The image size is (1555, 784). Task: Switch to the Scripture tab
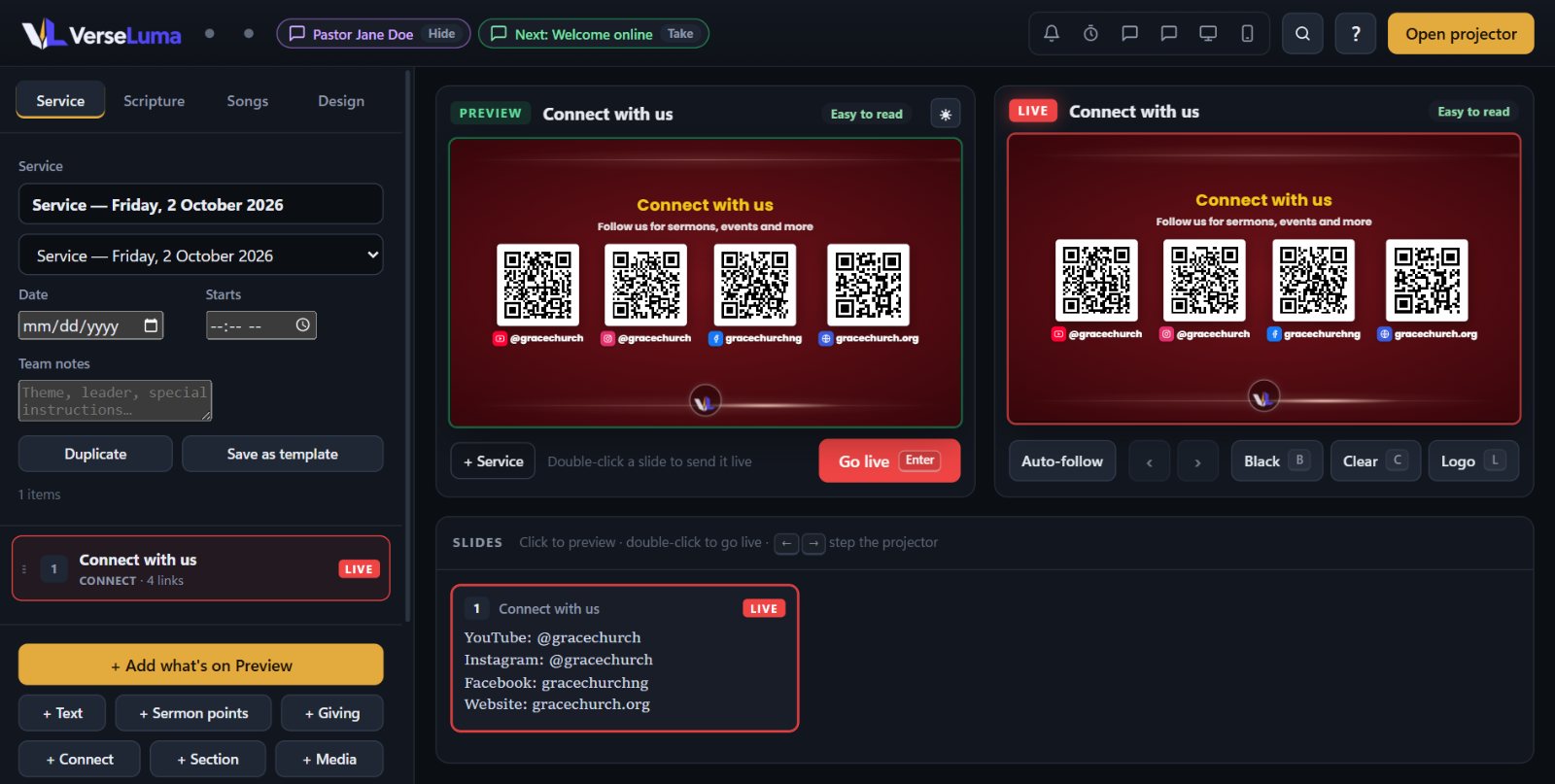coord(154,100)
